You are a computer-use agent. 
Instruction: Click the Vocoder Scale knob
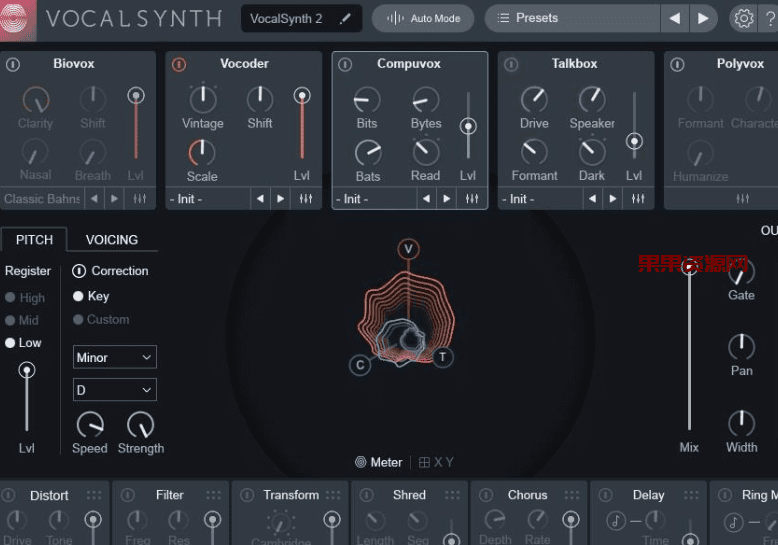[x=202, y=152]
